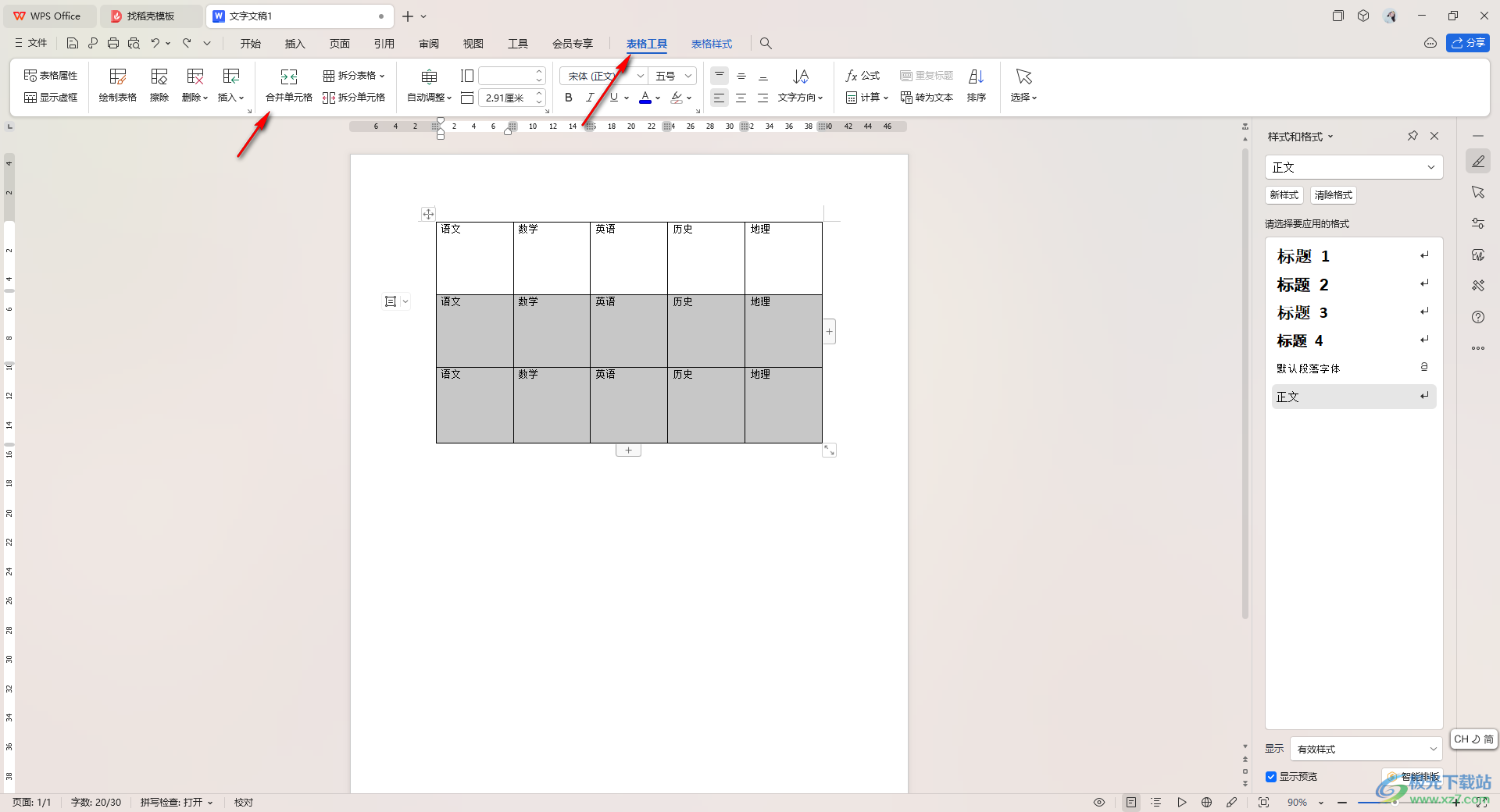1500x812 pixels.
Task: Open the current style (正文) combo box
Action: pyautogui.click(x=1354, y=167)
